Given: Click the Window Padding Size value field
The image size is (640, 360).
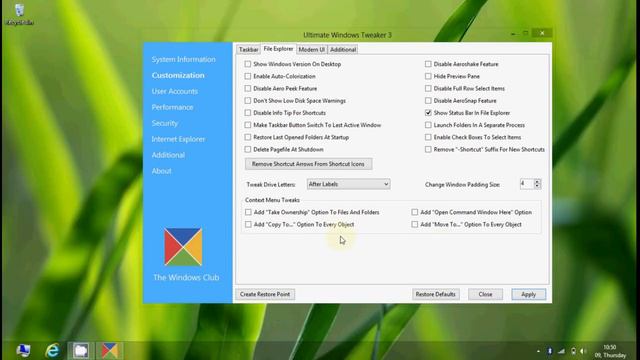Looking at the screenshot, I should (527, 184).
